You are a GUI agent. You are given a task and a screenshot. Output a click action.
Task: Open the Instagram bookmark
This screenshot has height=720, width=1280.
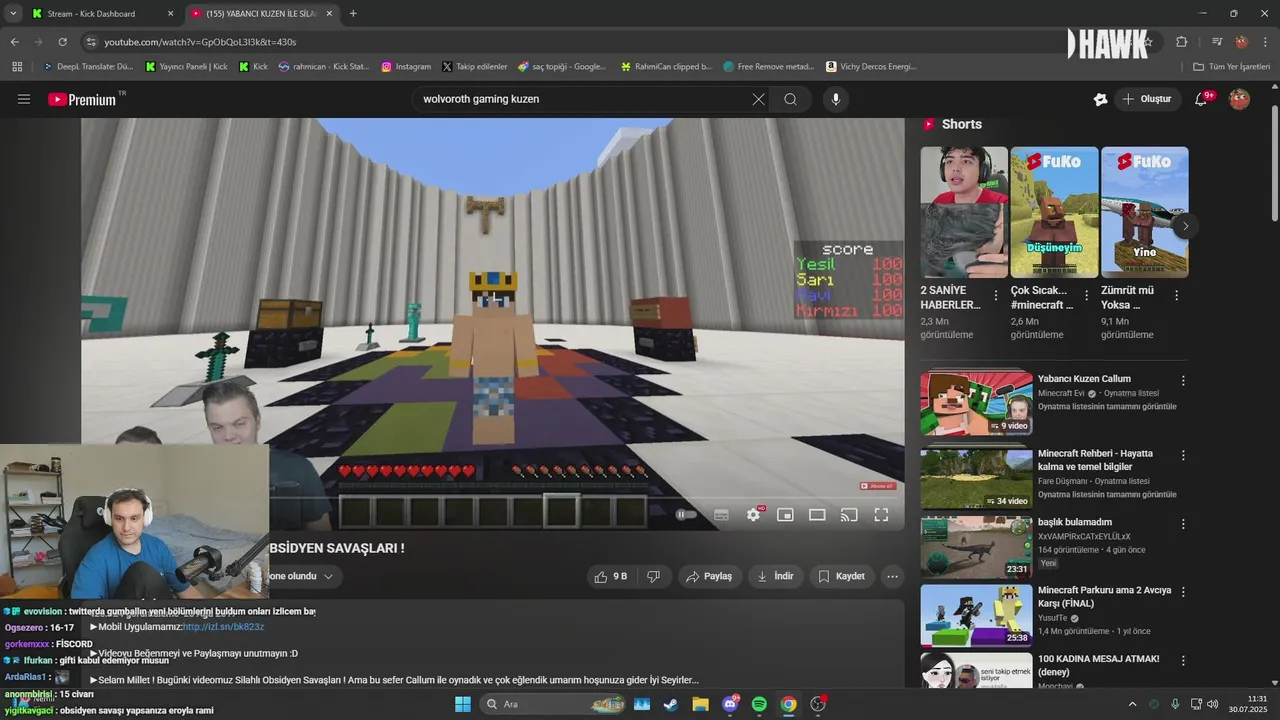[x=406, y=67]
